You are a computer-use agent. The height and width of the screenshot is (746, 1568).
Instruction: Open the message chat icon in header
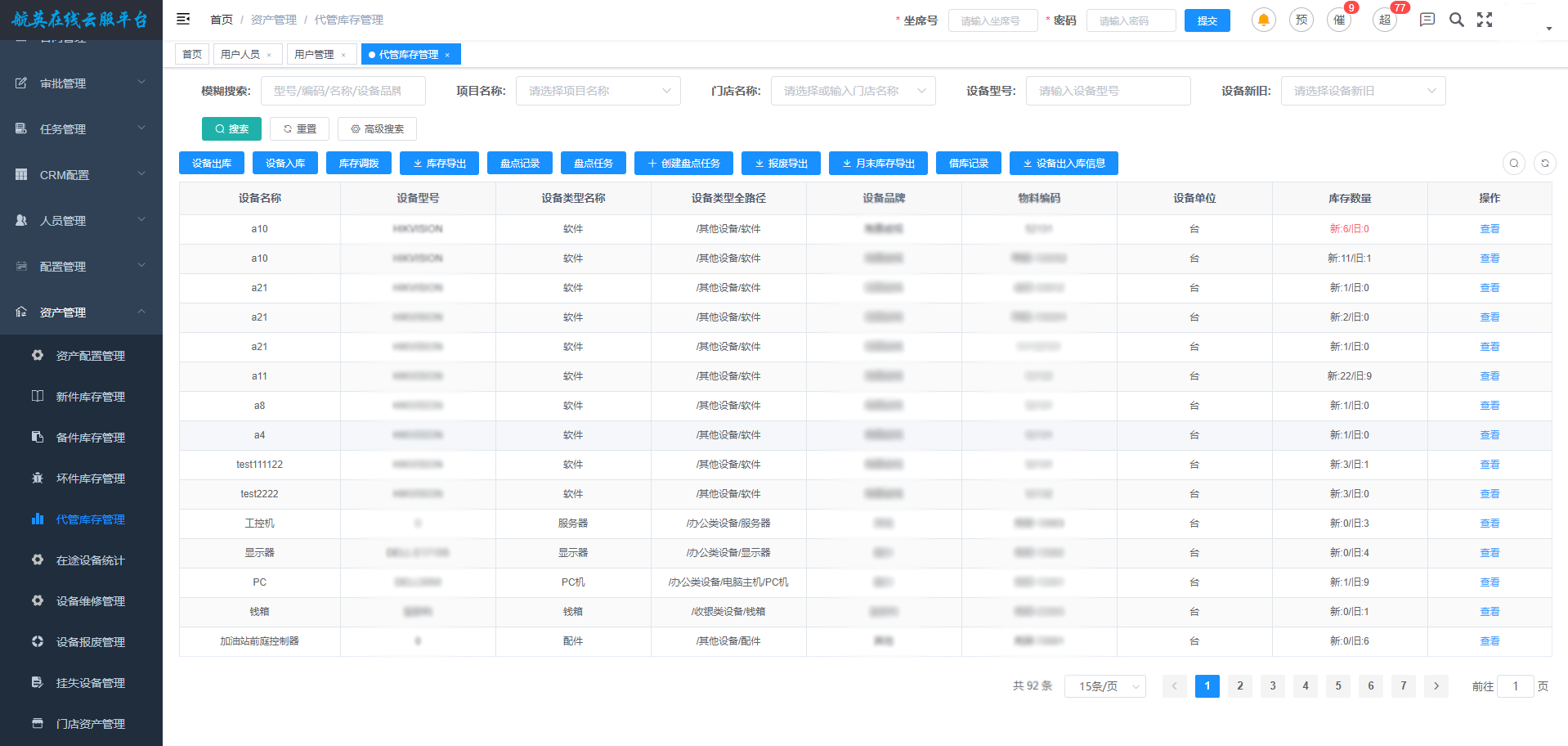pyautogui.click(x=1427, y=20)
